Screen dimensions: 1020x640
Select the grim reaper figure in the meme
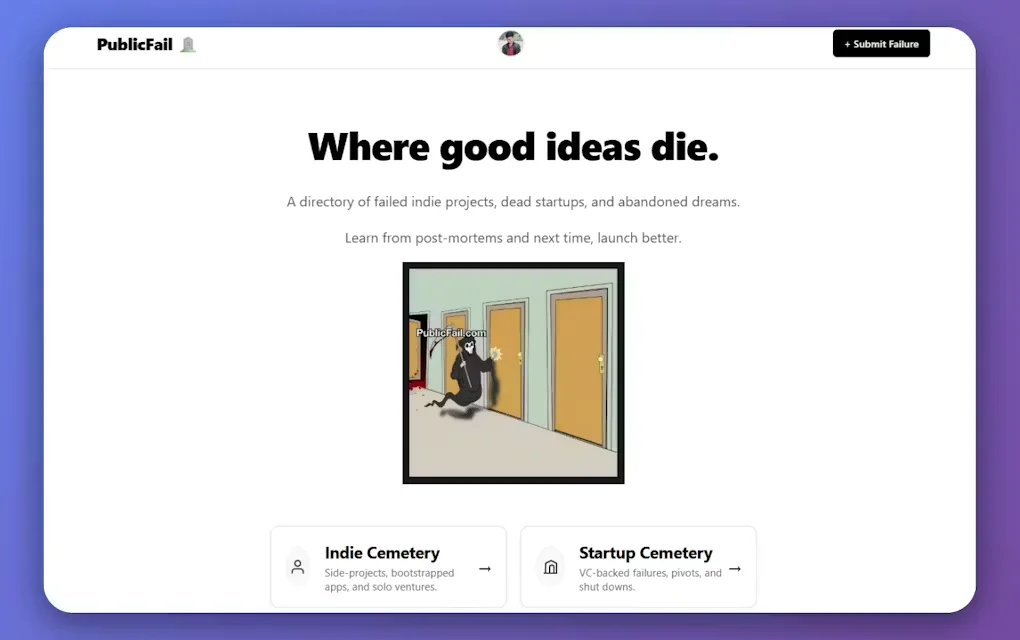[466, 375]
